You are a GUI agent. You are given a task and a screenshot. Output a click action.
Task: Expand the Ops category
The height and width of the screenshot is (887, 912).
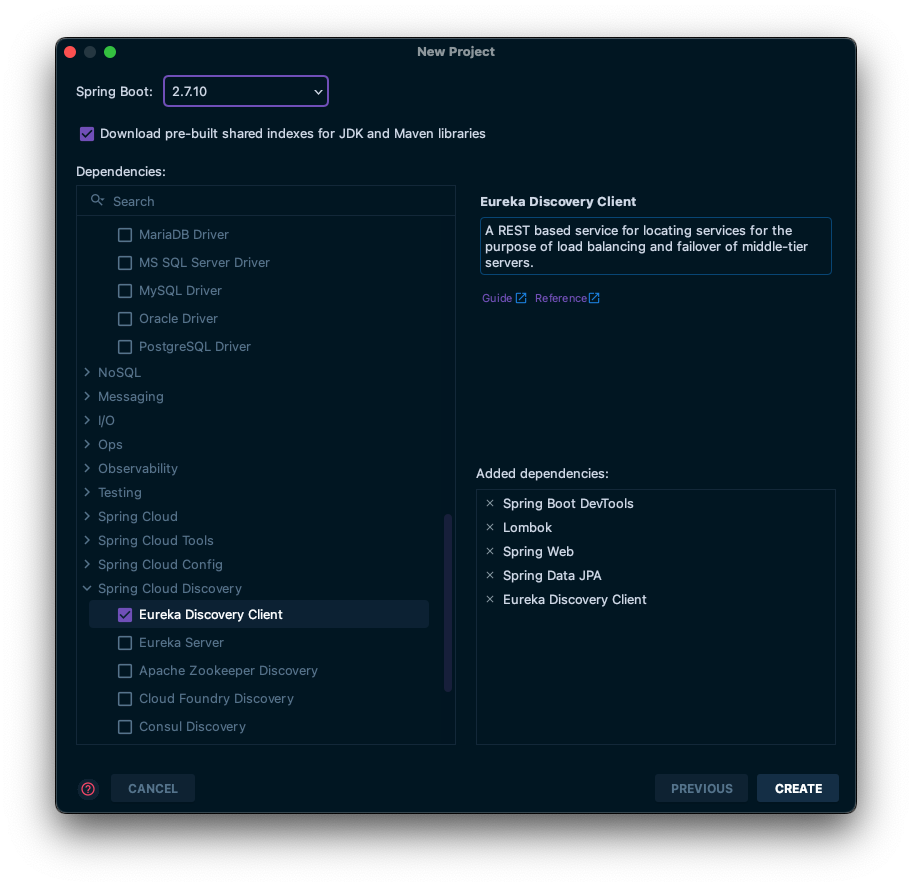pos(87,444)
